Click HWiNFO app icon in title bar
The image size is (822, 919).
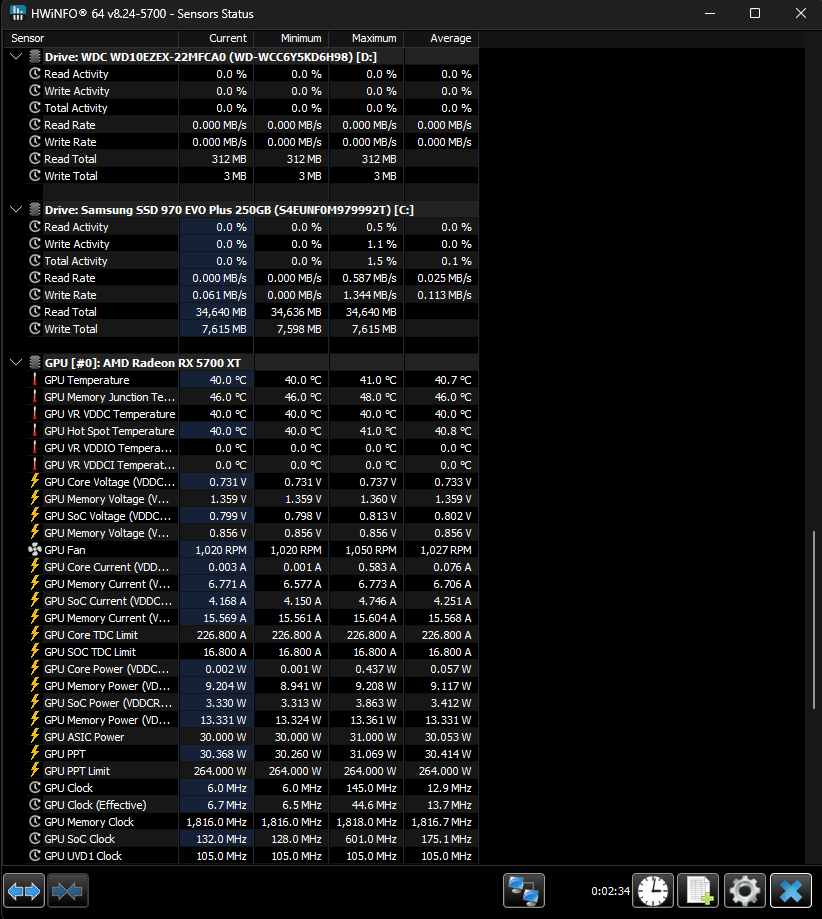18,13
